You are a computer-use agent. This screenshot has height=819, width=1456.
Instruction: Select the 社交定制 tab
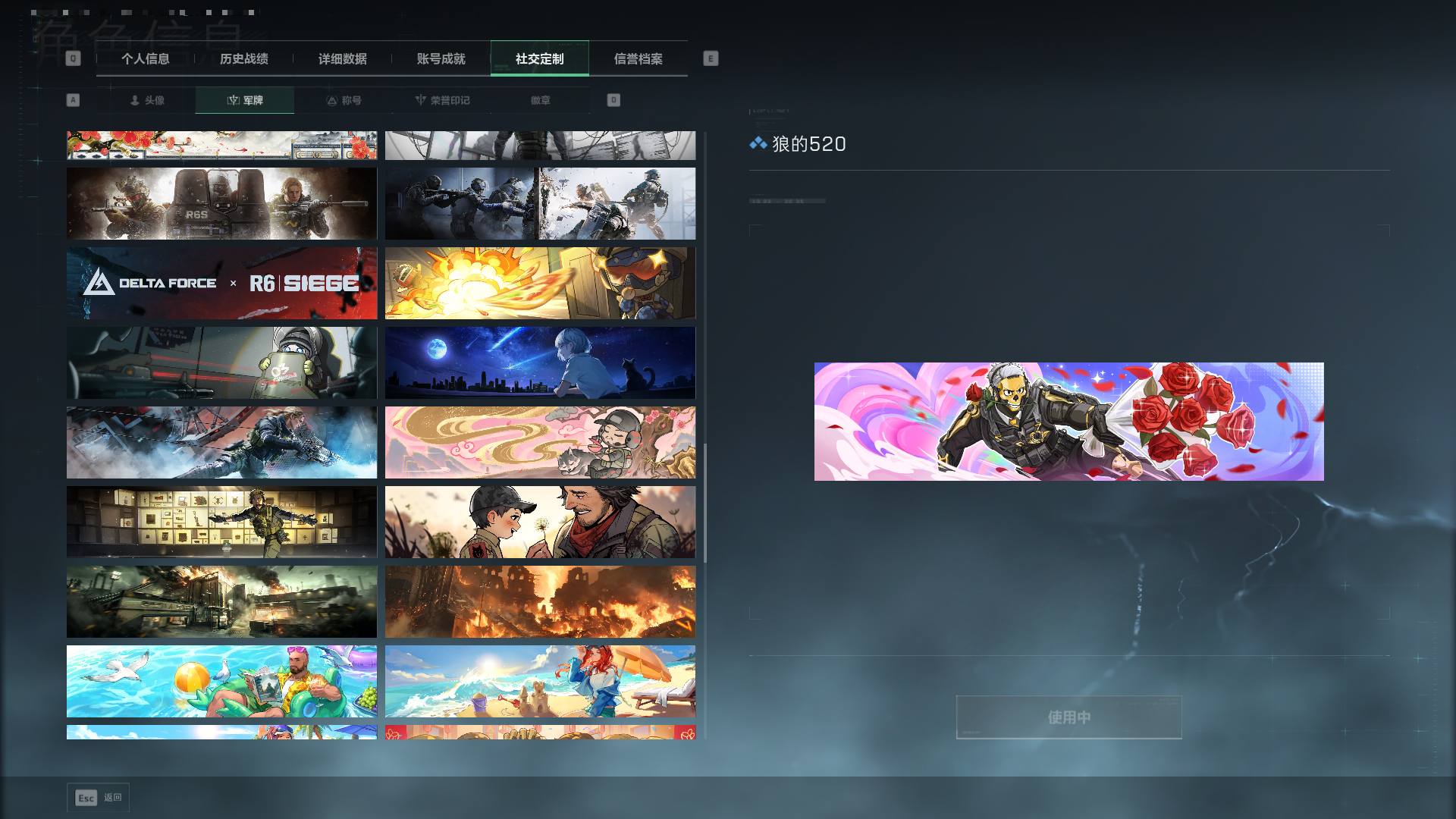(x=539, y=58)
